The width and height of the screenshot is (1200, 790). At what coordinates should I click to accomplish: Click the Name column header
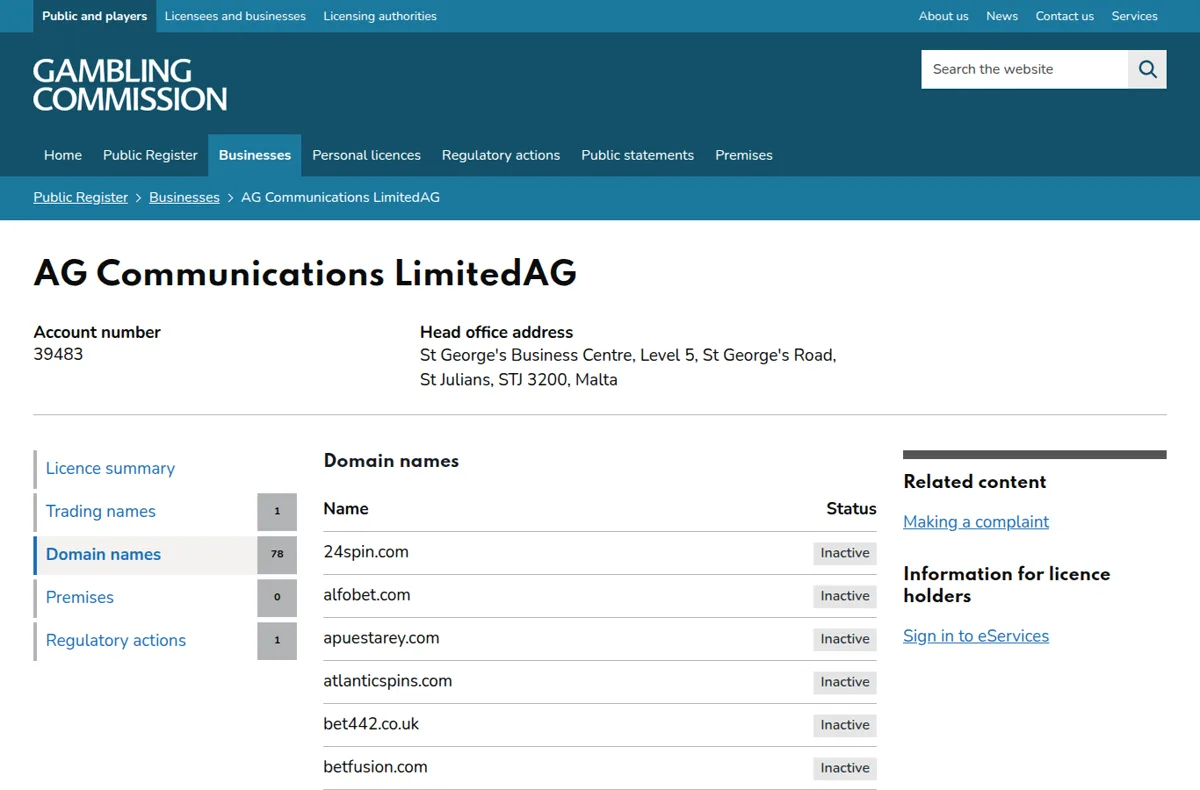point(346,509)
